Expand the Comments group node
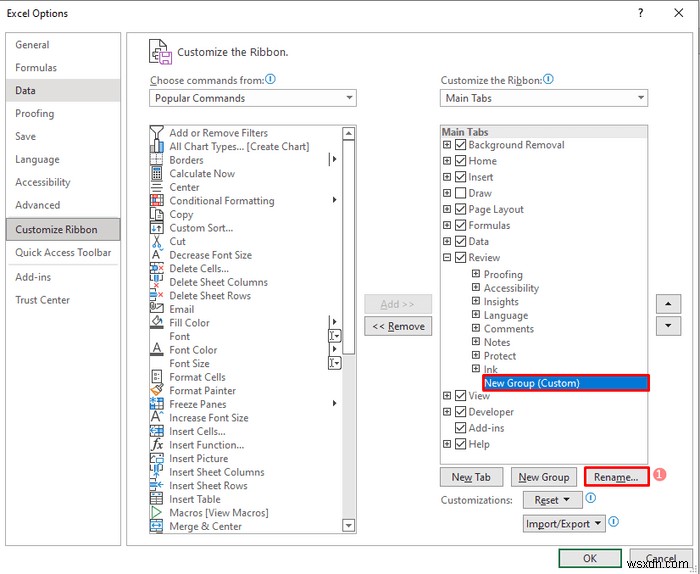Image resolution: width=700 pixels, height=574 pixels. tap(476, 328)
